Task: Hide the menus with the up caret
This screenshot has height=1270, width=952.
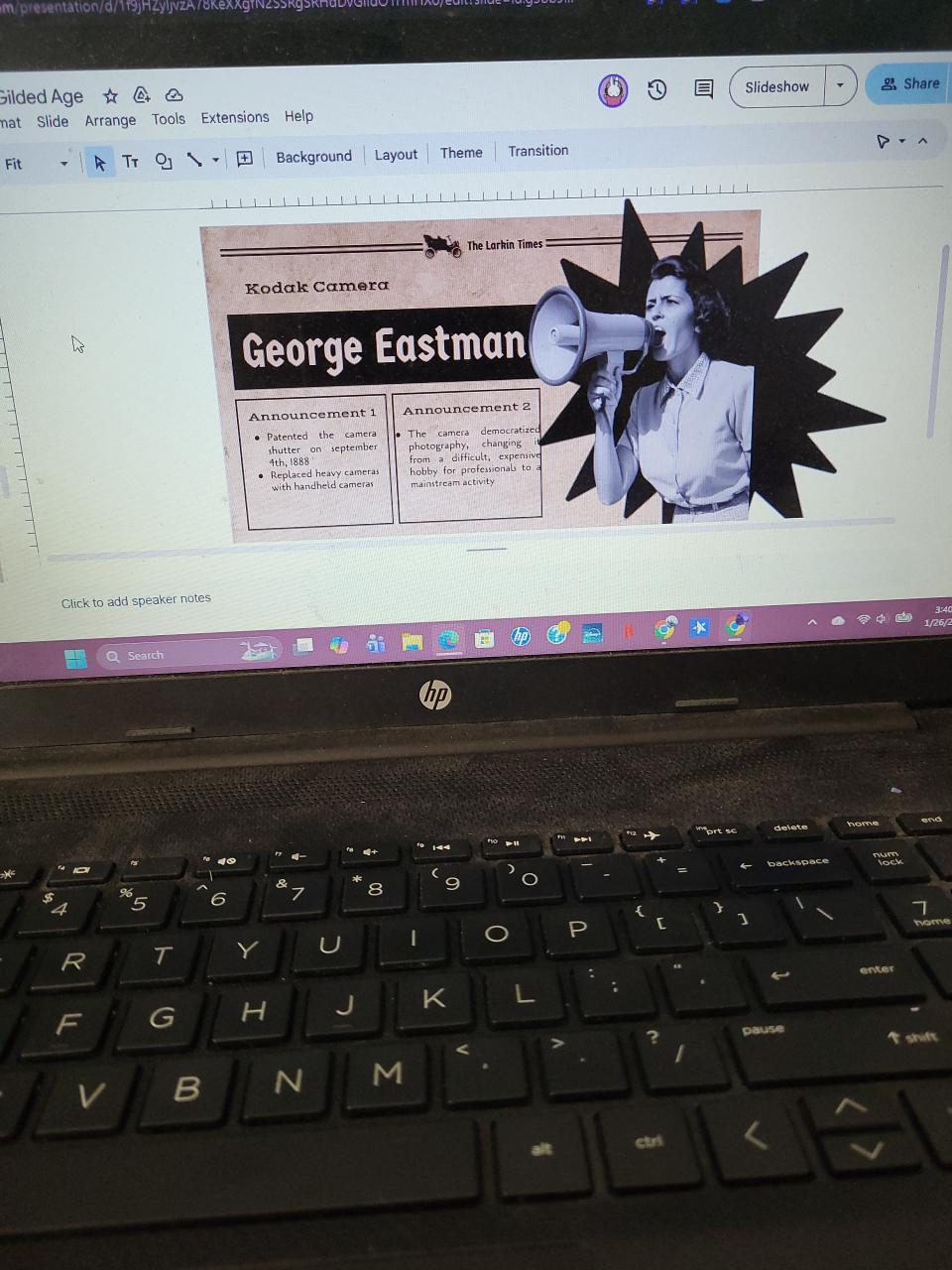Action: pyautogui.click(x=922, y=141)
